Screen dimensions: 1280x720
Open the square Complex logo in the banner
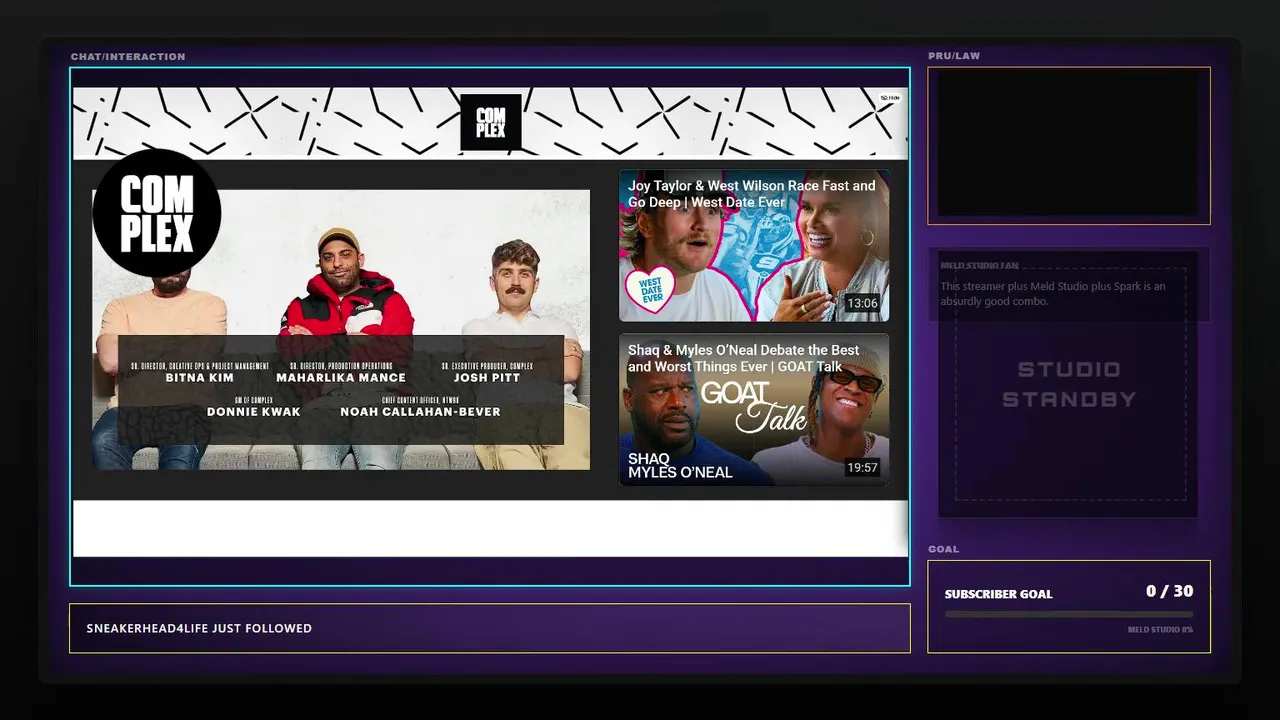[490, 122]
